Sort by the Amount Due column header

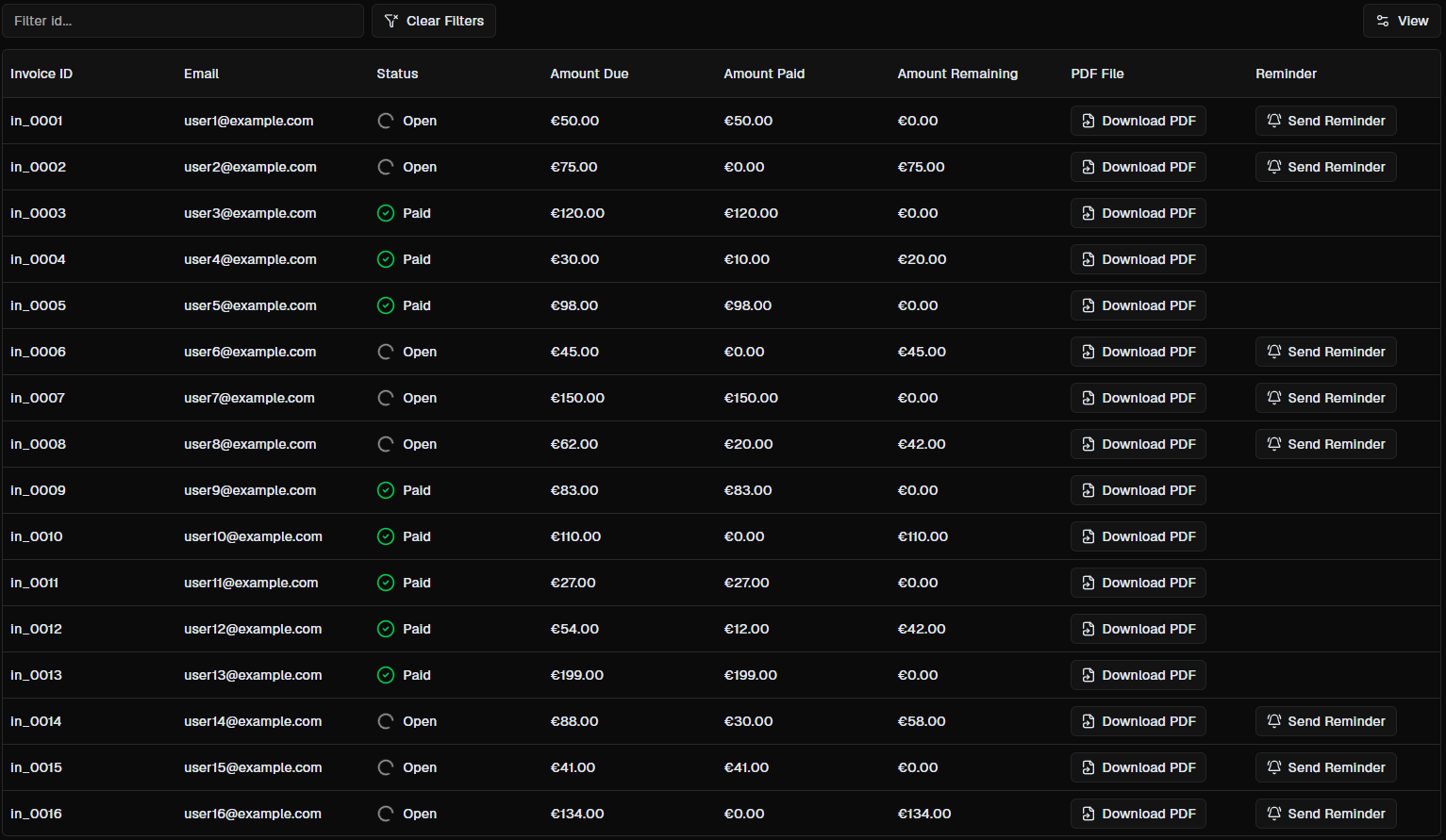(x=589, y=74)
